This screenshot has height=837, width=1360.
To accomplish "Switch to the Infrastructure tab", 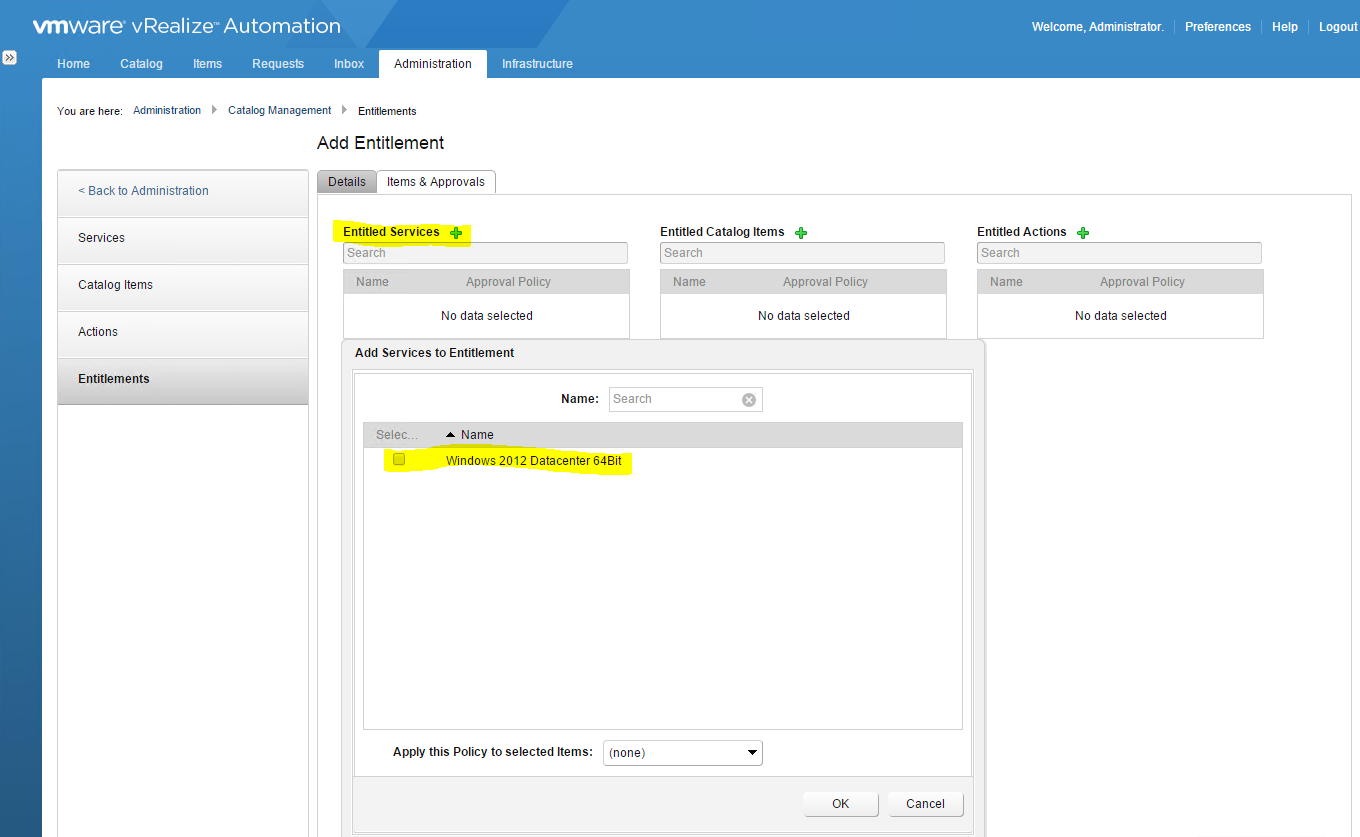I will pos(538,64).
